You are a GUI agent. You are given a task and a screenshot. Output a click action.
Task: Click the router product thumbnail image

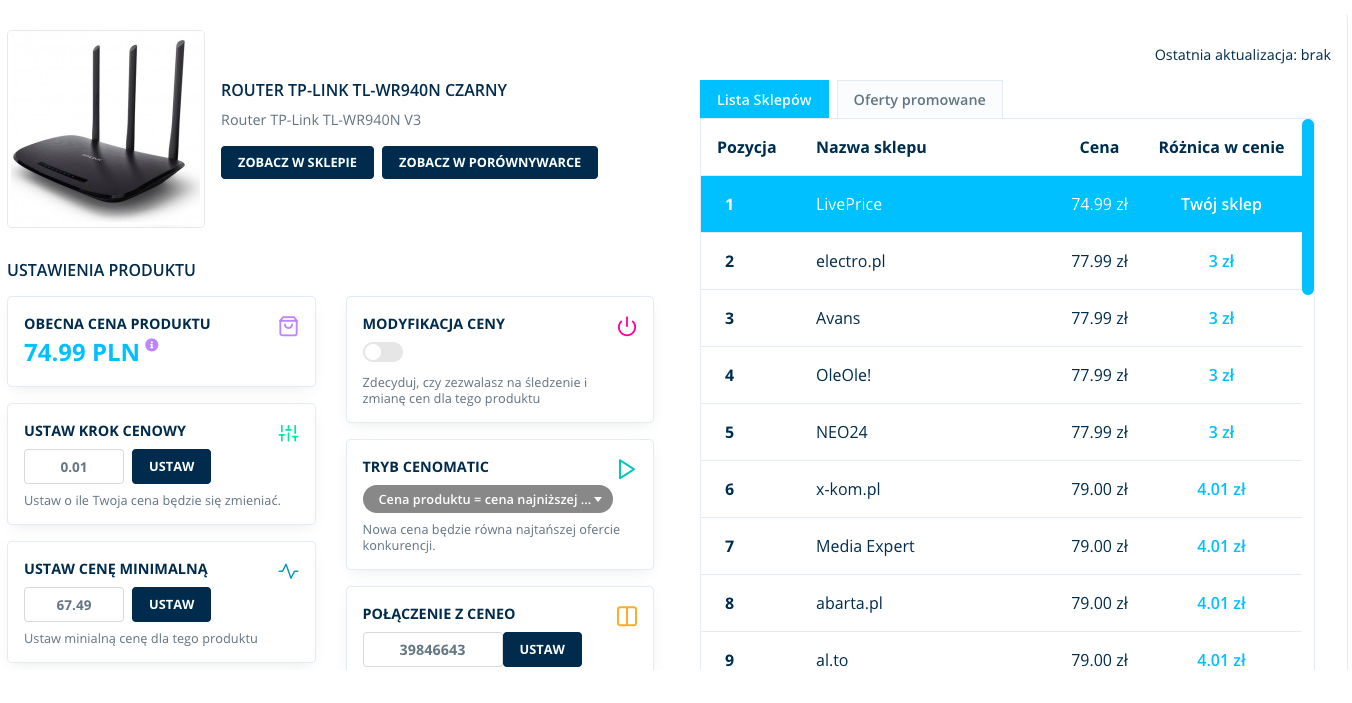tap(106, 129)
